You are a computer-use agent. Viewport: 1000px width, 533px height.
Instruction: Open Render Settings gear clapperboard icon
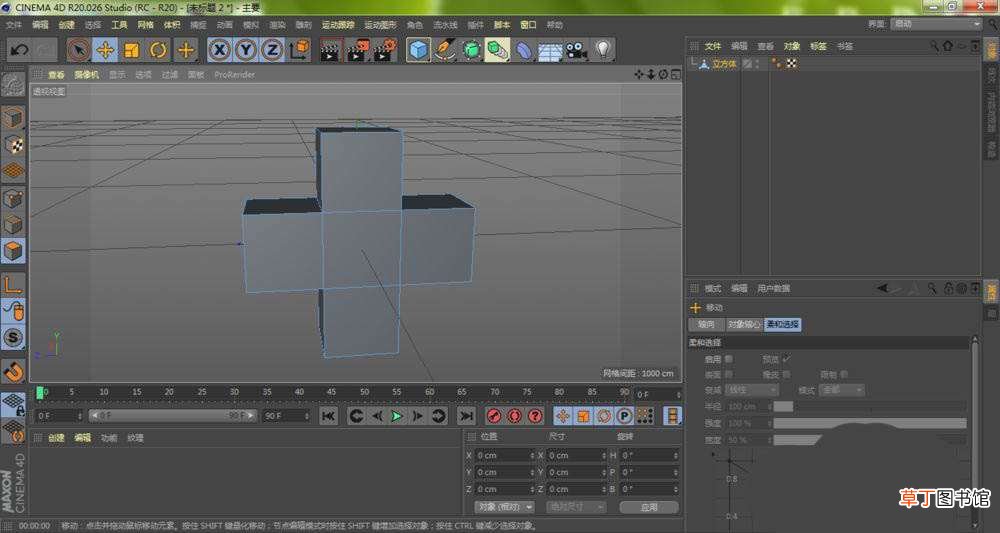[385, 50]
